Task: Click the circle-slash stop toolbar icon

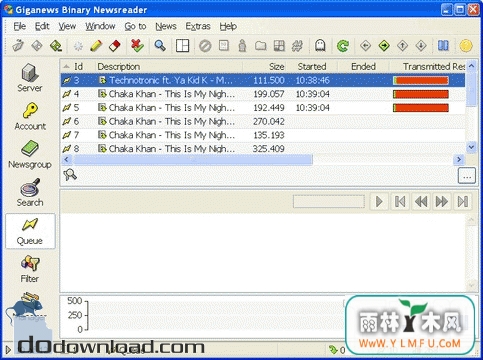Action: 205,46
